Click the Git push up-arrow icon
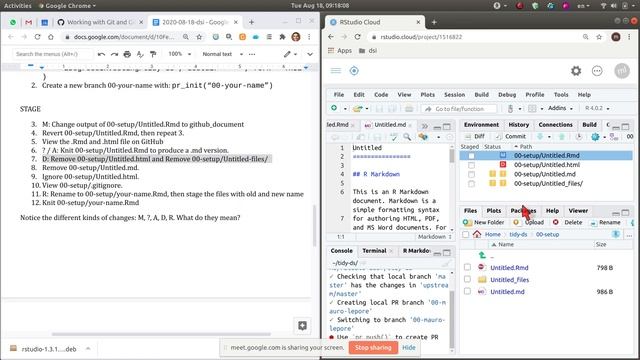 tap(562, 136)
